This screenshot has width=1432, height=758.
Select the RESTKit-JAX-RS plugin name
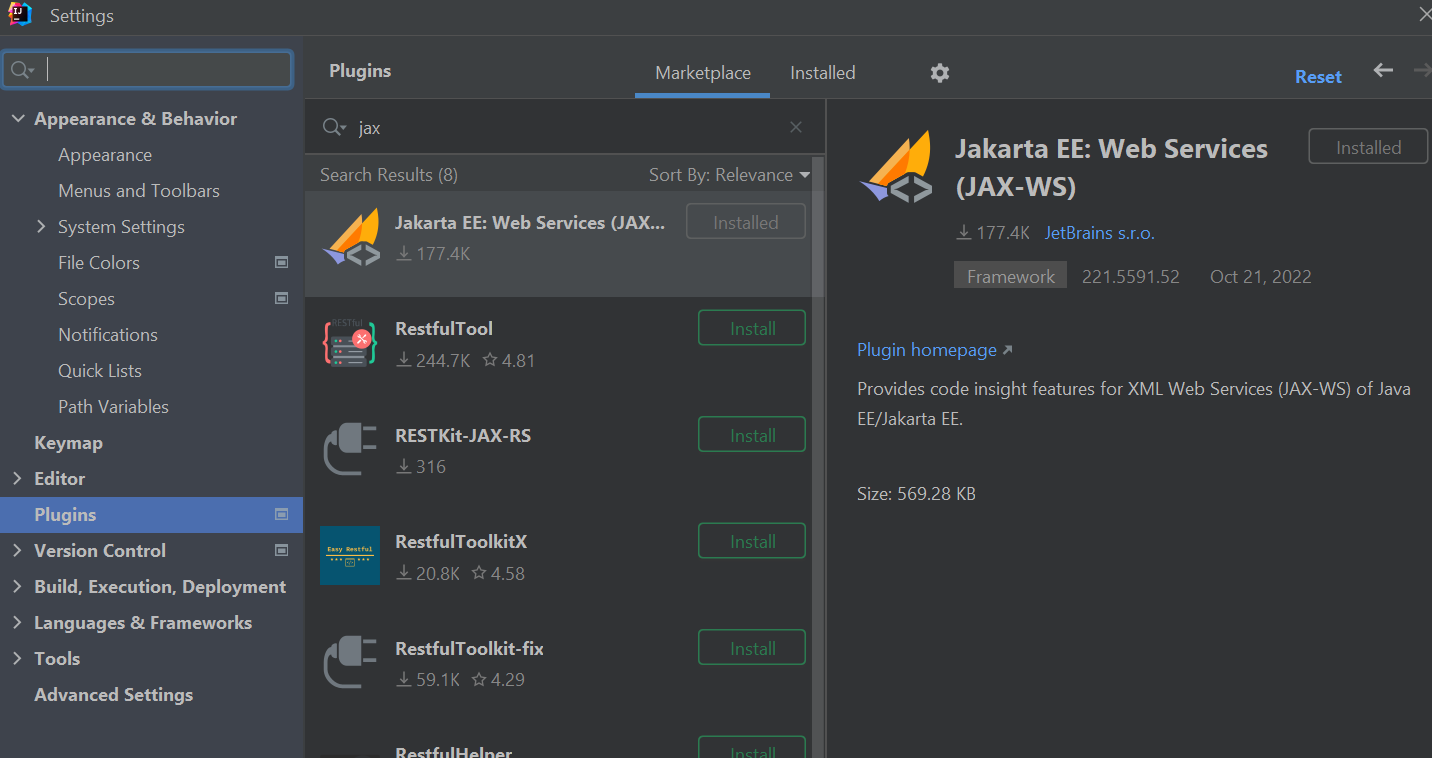463,436
